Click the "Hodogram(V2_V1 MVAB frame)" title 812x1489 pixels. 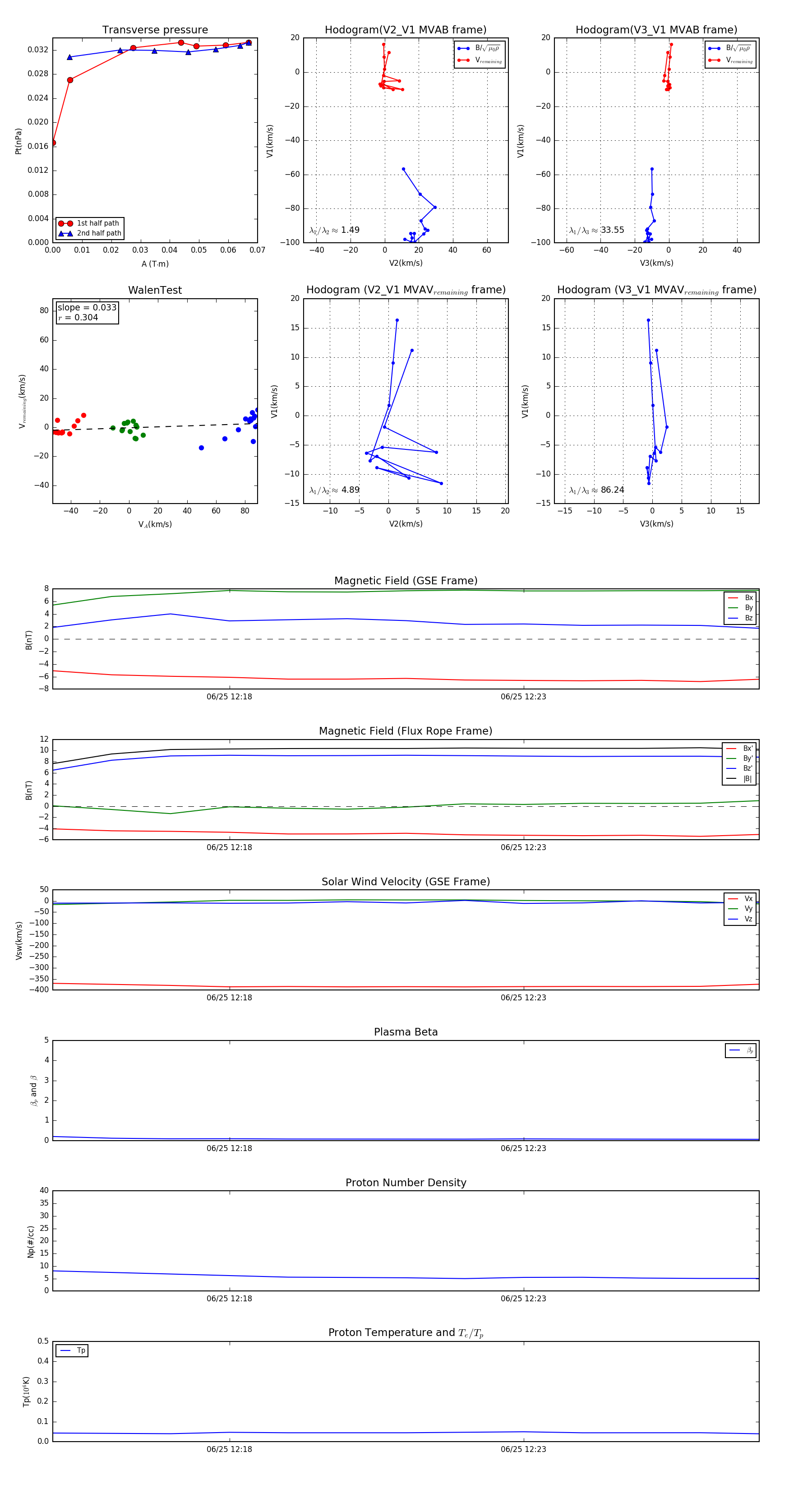(406, 30)
